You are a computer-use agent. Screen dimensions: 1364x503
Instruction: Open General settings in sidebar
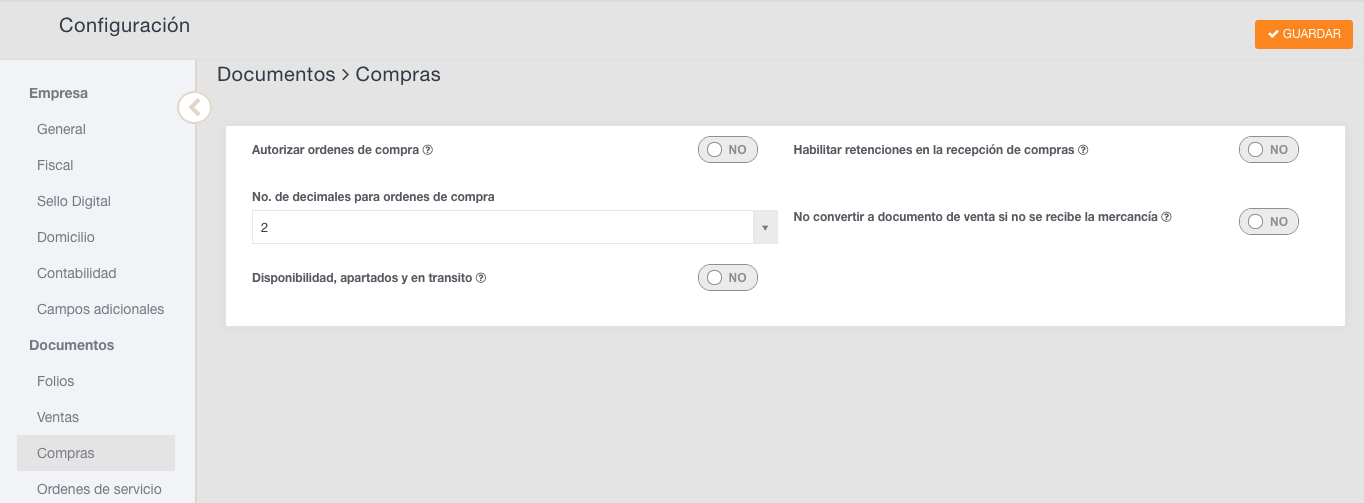(x=61, y=129)
